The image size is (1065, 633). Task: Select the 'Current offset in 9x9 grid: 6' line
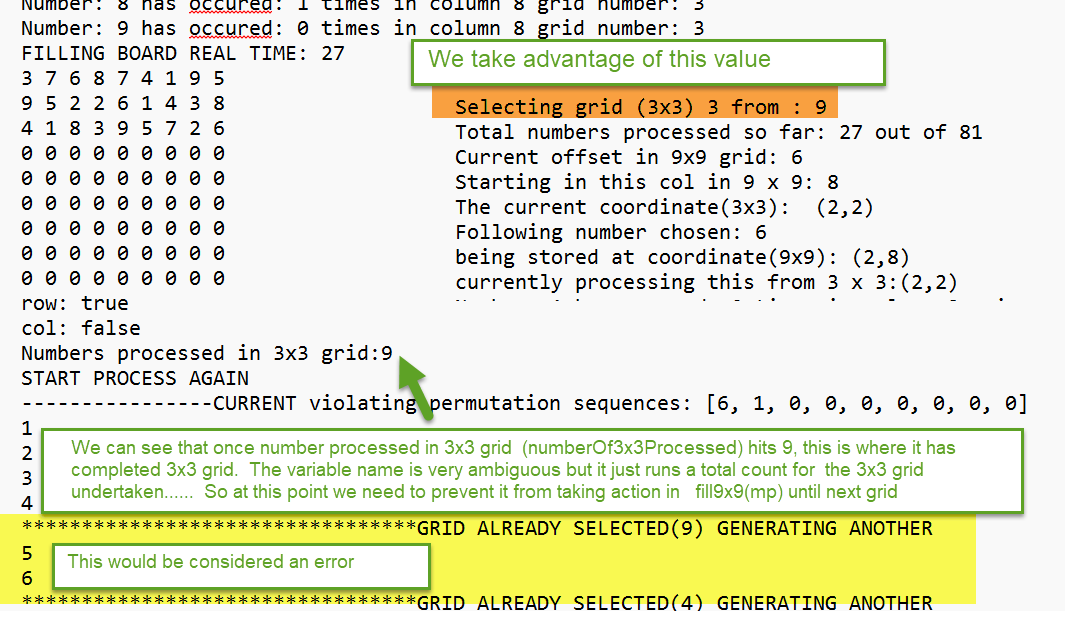(x=628, y=157)
